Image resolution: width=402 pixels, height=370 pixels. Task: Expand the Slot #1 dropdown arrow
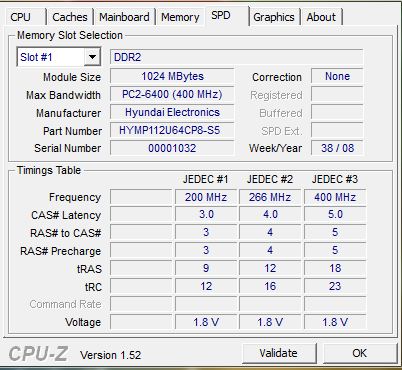(92, 57)
